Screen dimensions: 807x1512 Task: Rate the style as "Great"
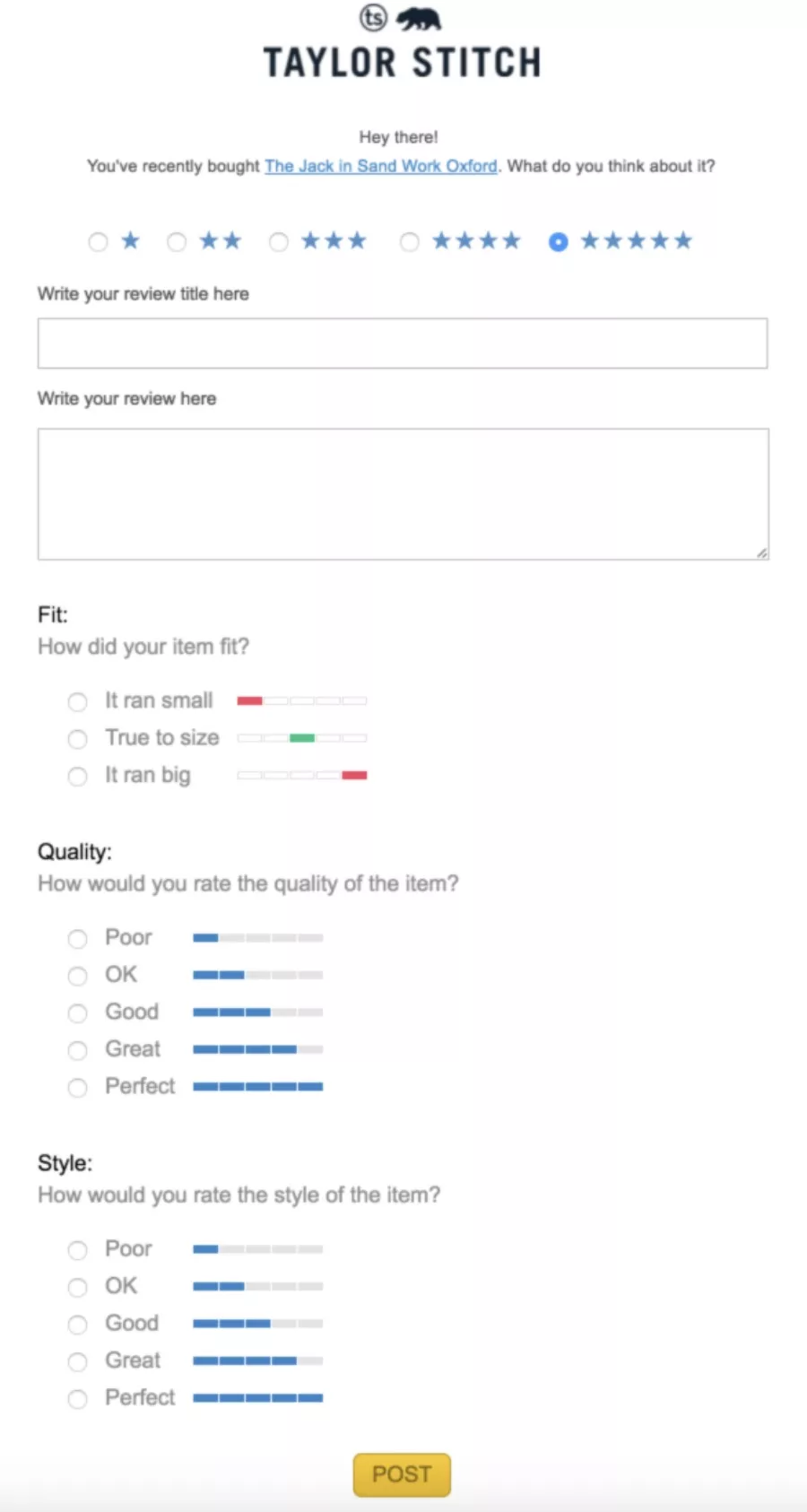77,1362
